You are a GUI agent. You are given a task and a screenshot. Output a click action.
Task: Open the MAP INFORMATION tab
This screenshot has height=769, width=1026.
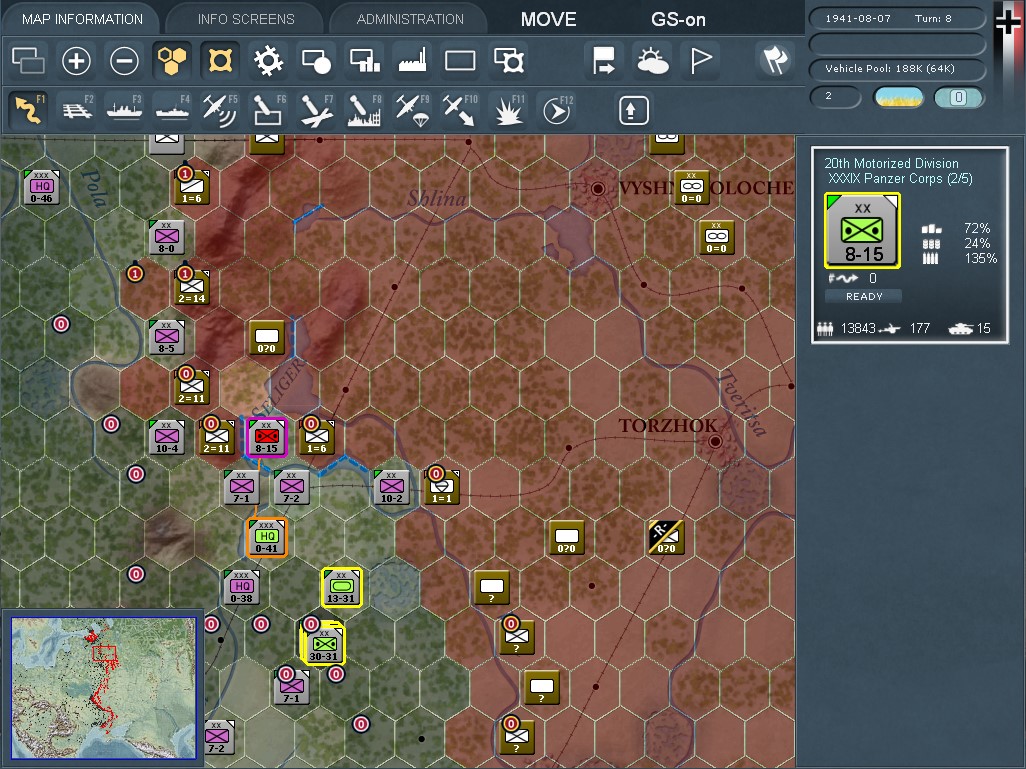click(82, 19)
